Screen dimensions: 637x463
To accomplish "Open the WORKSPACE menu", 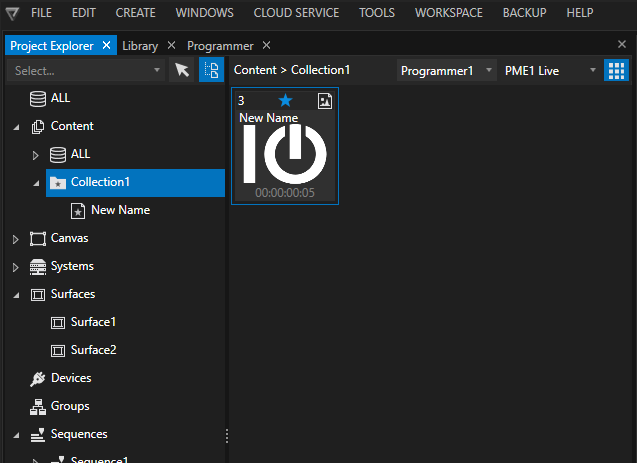I will click(448, 13).
